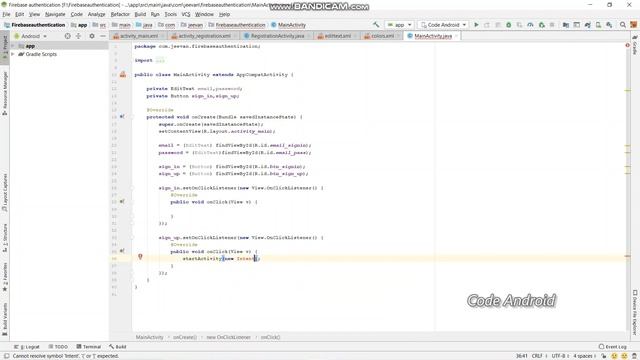Image resolution: width=640 pixels, height=360 pixels.
Task: Toggle tool window bars icon at bottom-left corner
Action: coord(6,356)
